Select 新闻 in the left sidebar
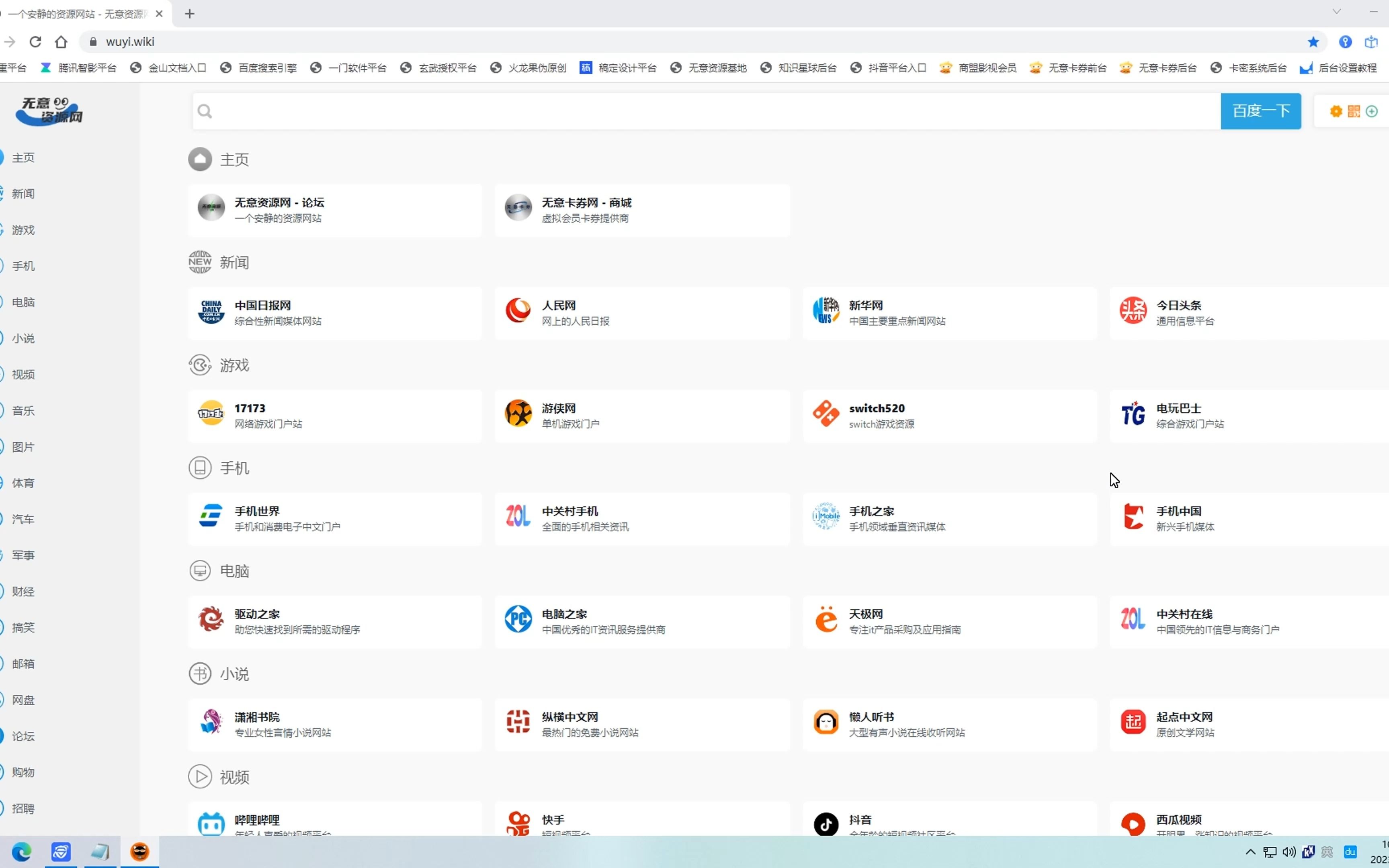This screenshot has width=1389, height=868. click(23, 194)
